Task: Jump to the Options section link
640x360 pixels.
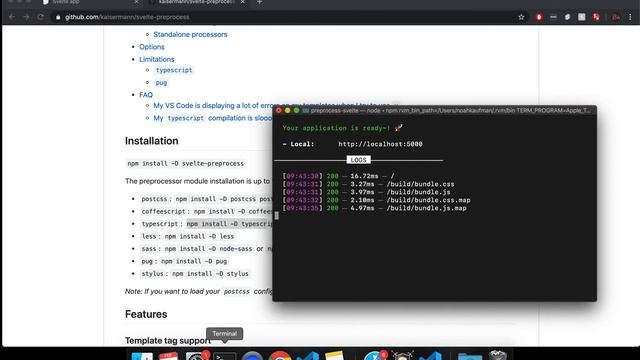Action: (152, 47)
